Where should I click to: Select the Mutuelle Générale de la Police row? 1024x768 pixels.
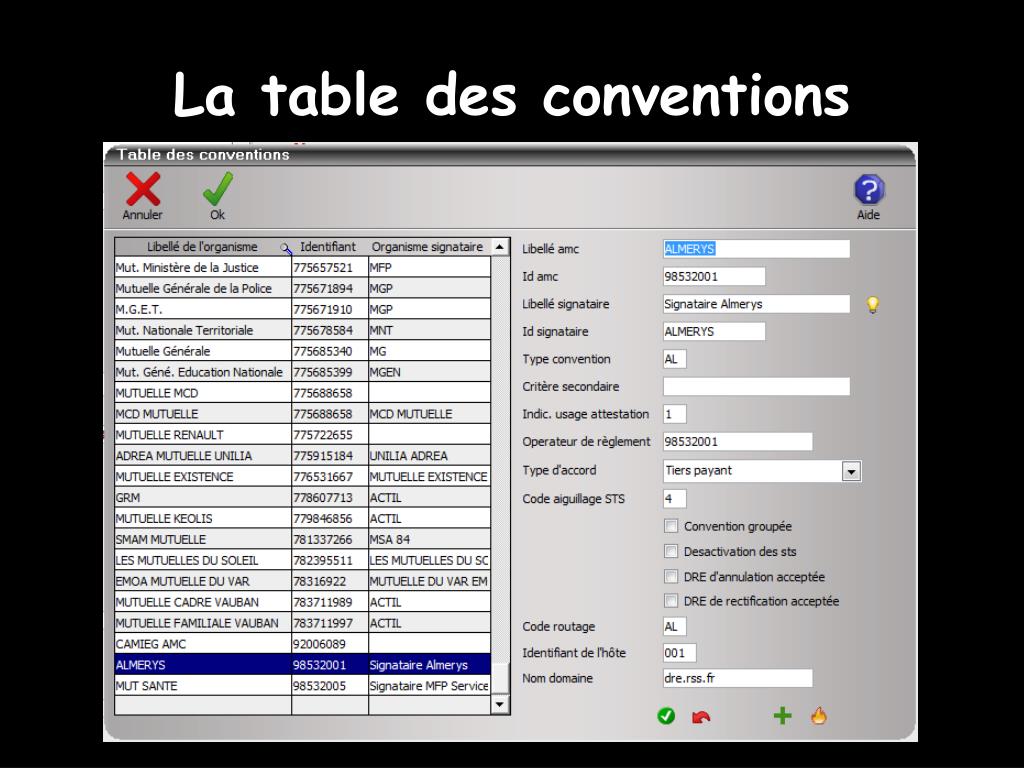(302, 288)
